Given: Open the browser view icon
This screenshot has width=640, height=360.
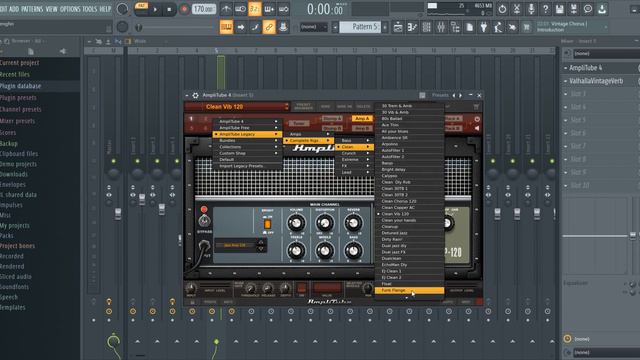Looking at the screenshot, I should point(455,27).
